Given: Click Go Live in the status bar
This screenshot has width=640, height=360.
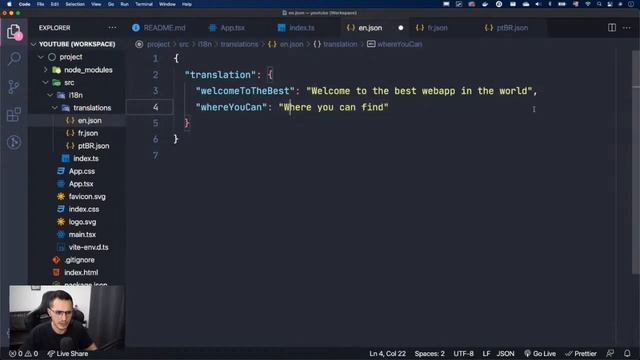Looking at the screenshot, I should [540, 353].
